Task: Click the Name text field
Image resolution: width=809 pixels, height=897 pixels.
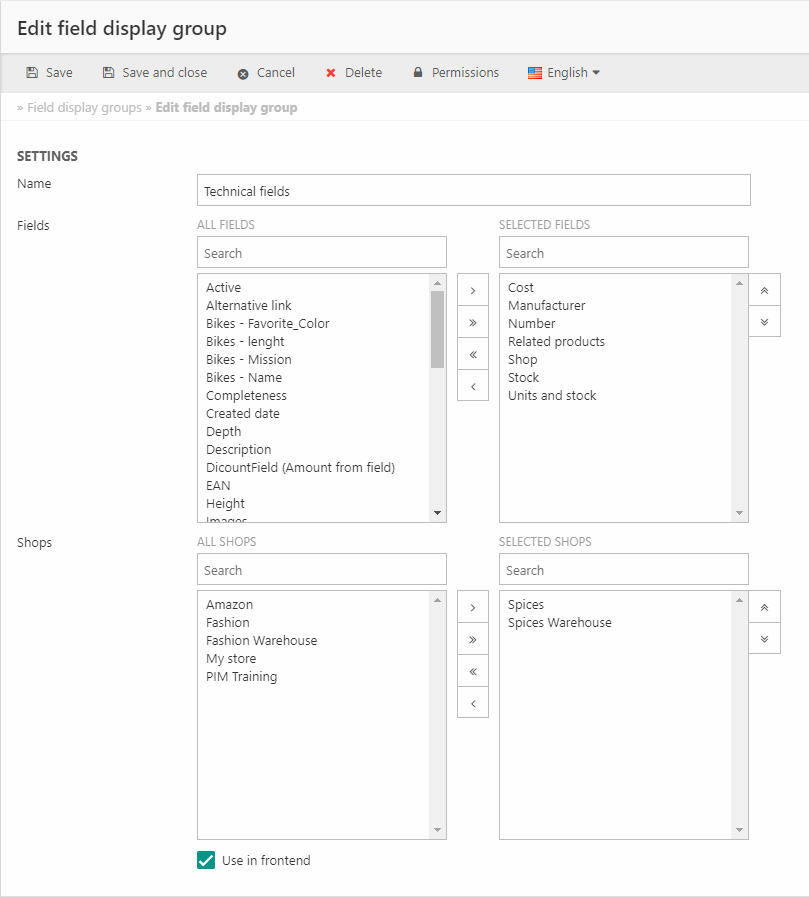Action: [473, 191]
